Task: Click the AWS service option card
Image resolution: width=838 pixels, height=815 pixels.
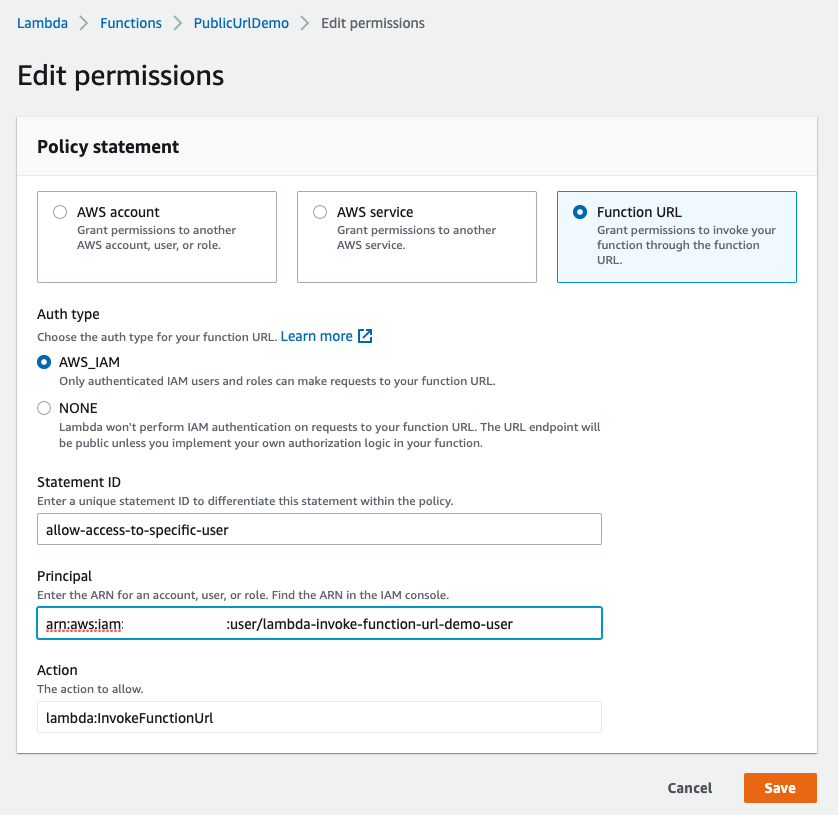Action: (x=417, y=237)
